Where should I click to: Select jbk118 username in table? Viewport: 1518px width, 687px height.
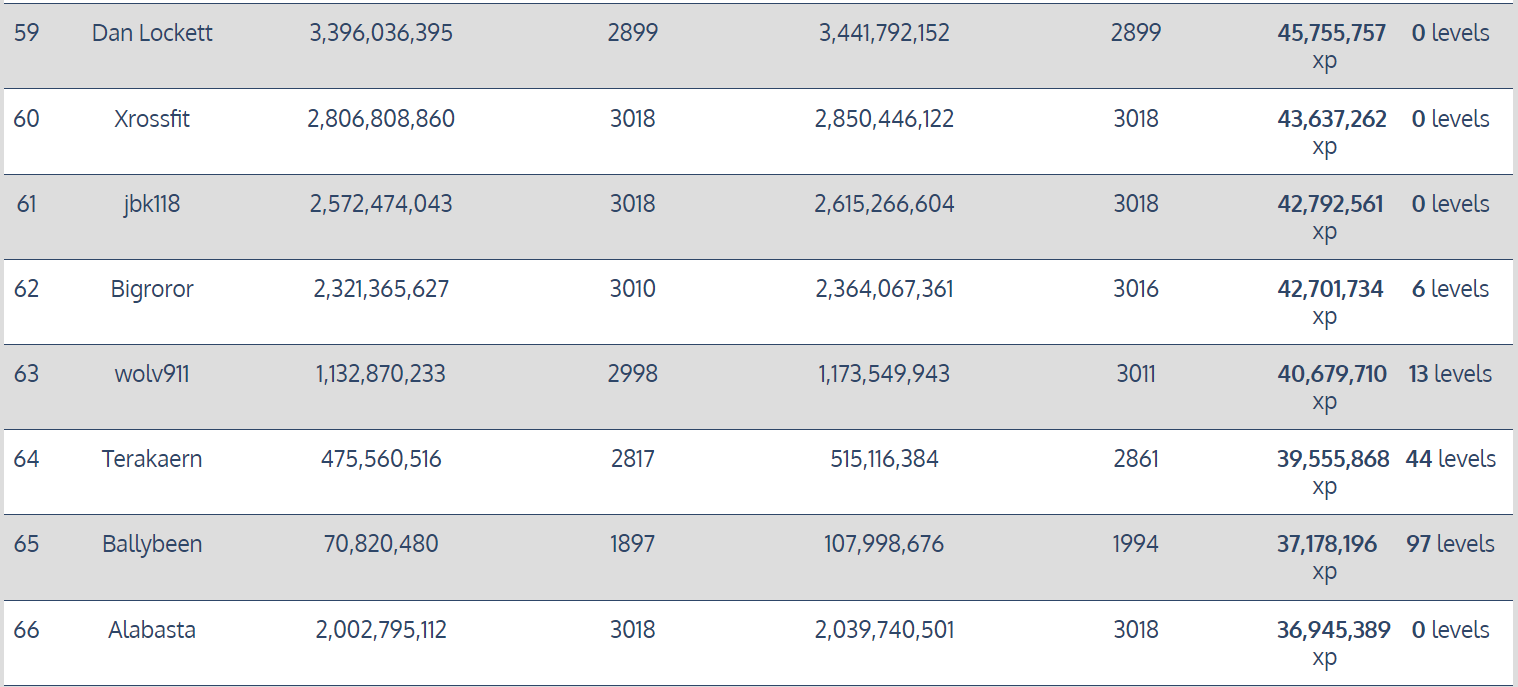(x=152, y=204)
